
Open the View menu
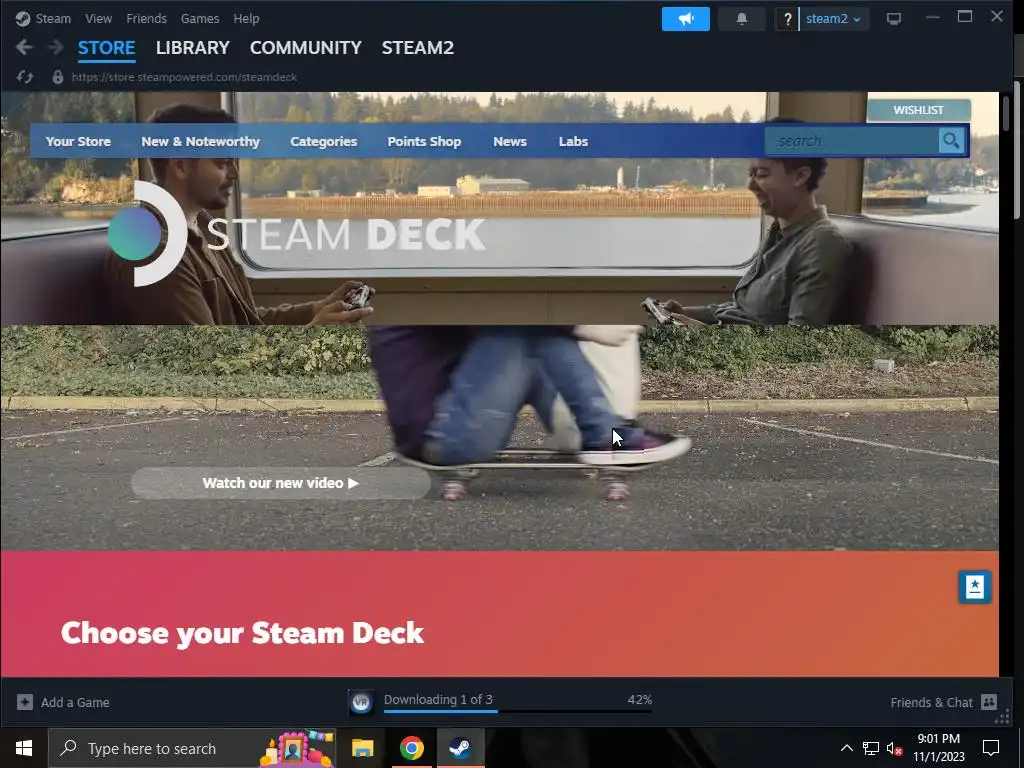[99, 18]
